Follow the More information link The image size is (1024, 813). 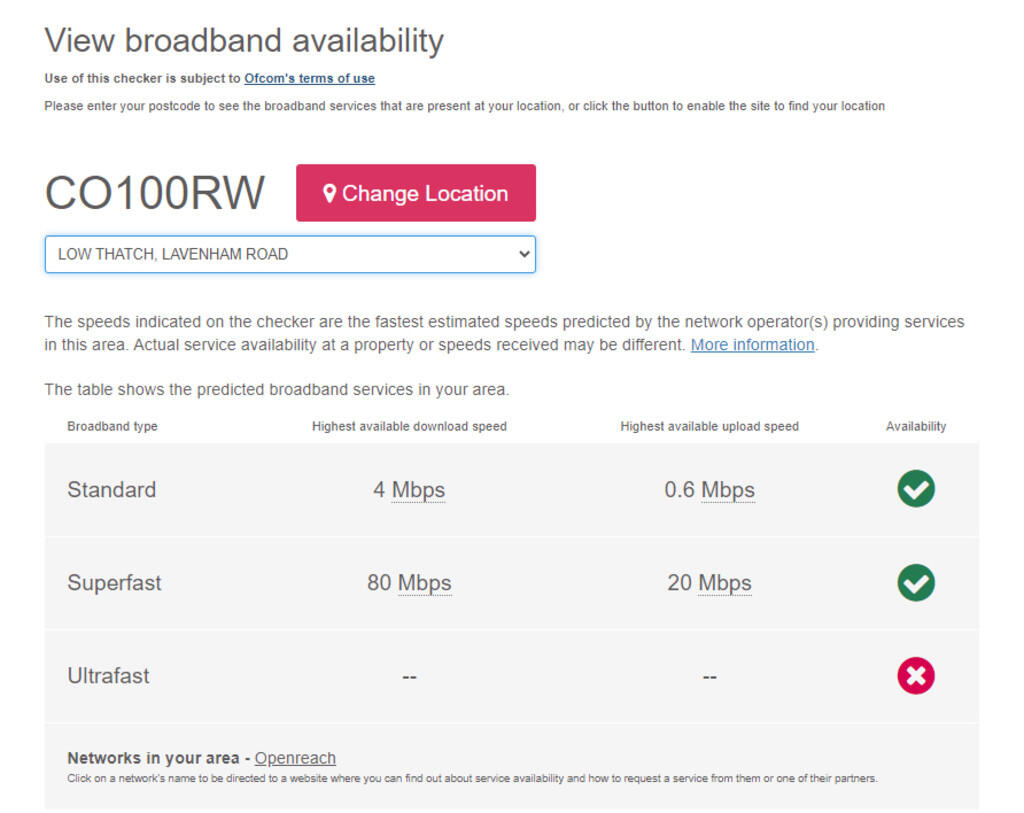tap(752, 345)
